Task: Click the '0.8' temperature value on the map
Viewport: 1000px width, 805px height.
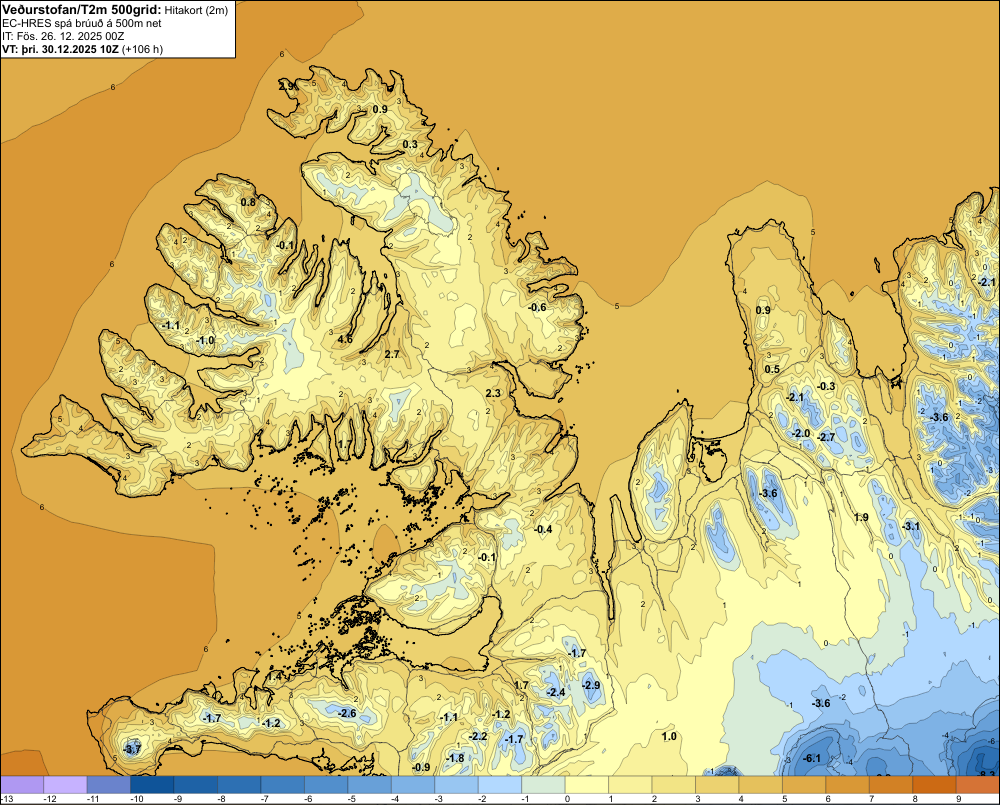Action: point(248,202)
